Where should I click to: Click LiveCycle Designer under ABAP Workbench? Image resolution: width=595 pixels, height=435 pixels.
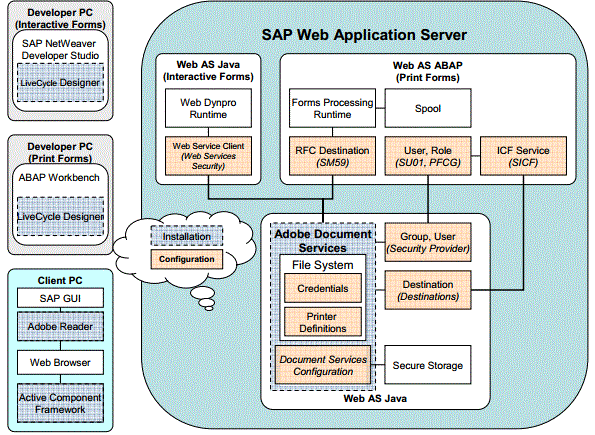60,216
